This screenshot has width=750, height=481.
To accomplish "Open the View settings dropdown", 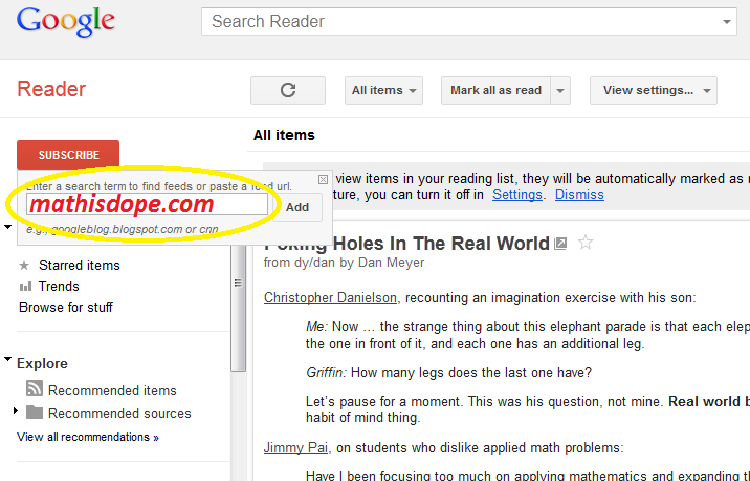I will 653,90.
